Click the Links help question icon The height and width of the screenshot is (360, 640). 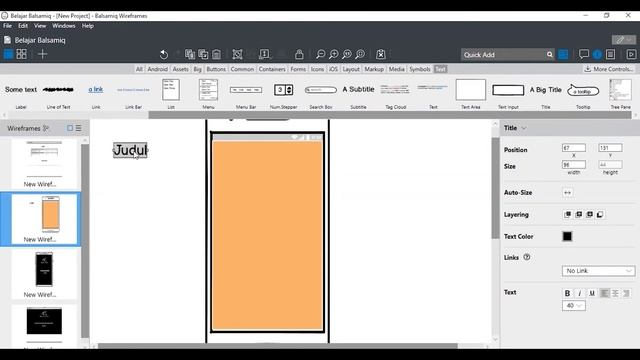(527, 257)
